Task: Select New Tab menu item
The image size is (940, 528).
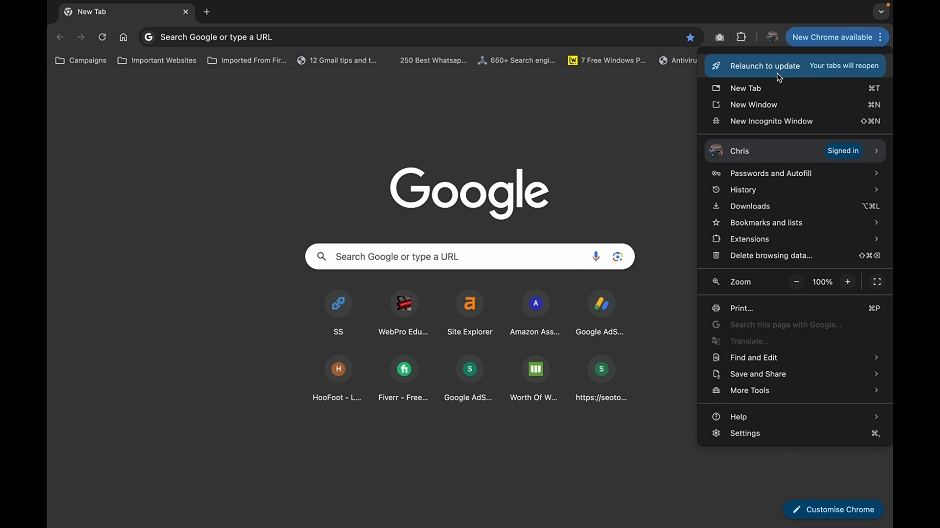Action: tap(795, 88)
